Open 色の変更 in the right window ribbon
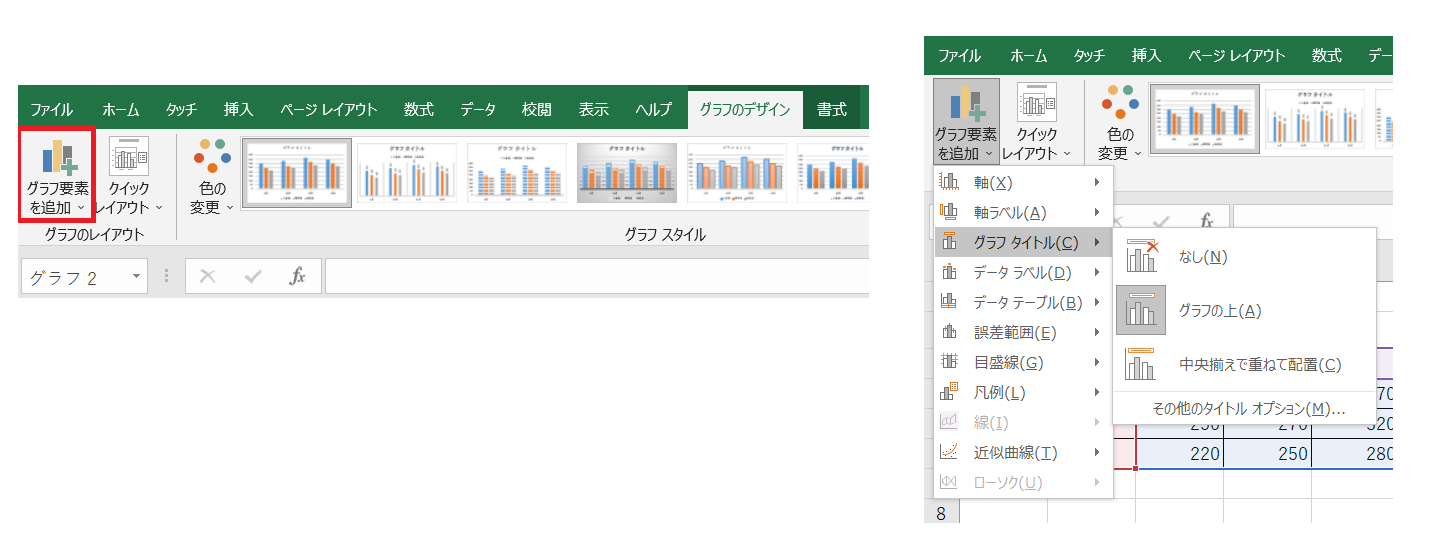 point(1119,124)
